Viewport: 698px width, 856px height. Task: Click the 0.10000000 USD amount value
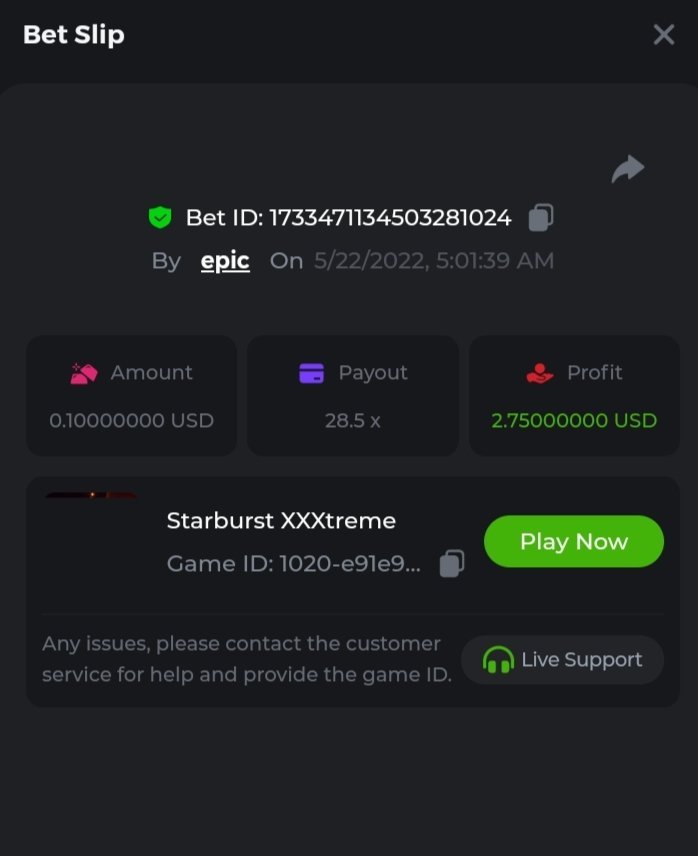[x=131, y=420]
